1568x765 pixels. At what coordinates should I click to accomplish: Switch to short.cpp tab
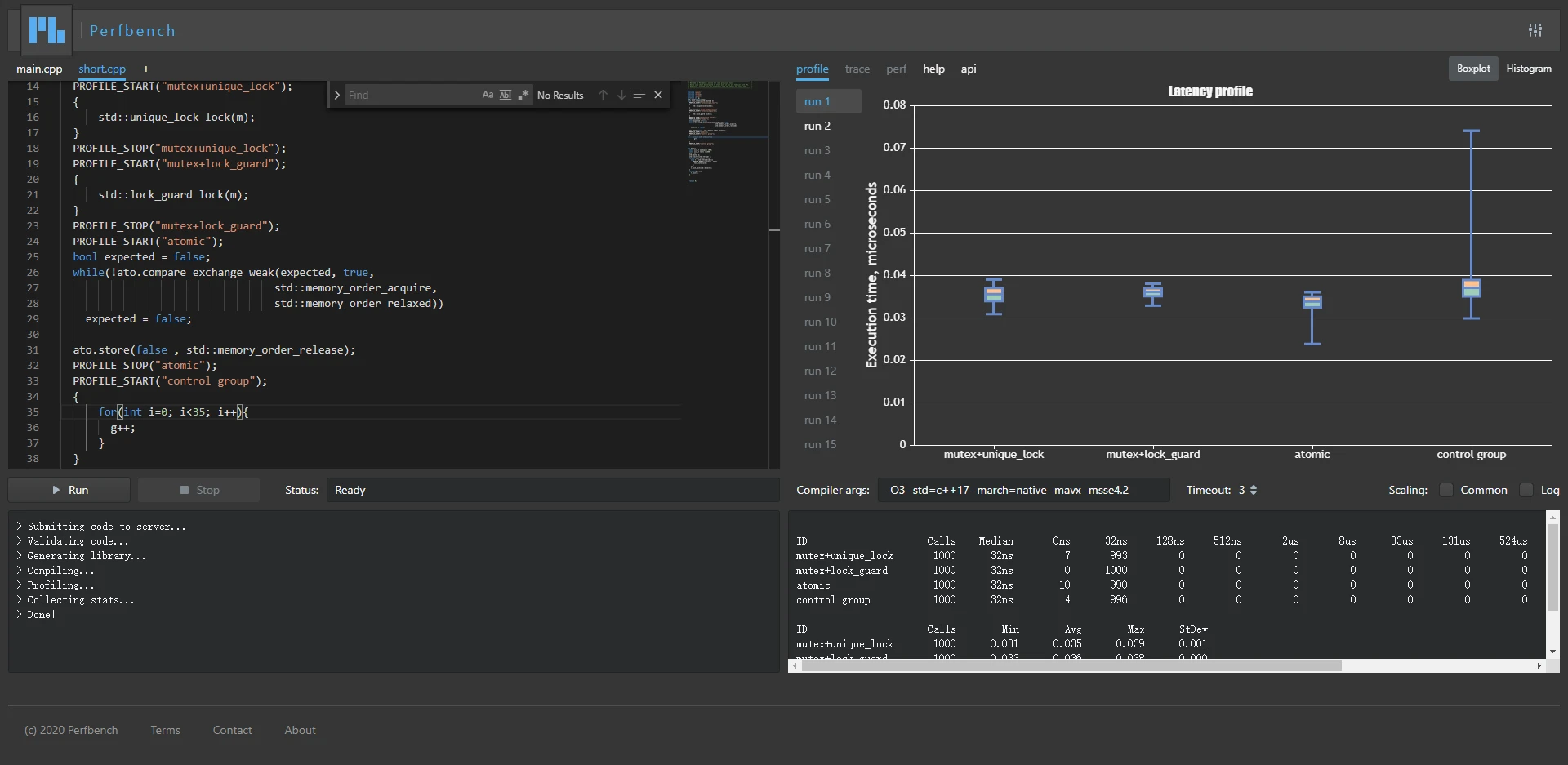tap(102, 69)
